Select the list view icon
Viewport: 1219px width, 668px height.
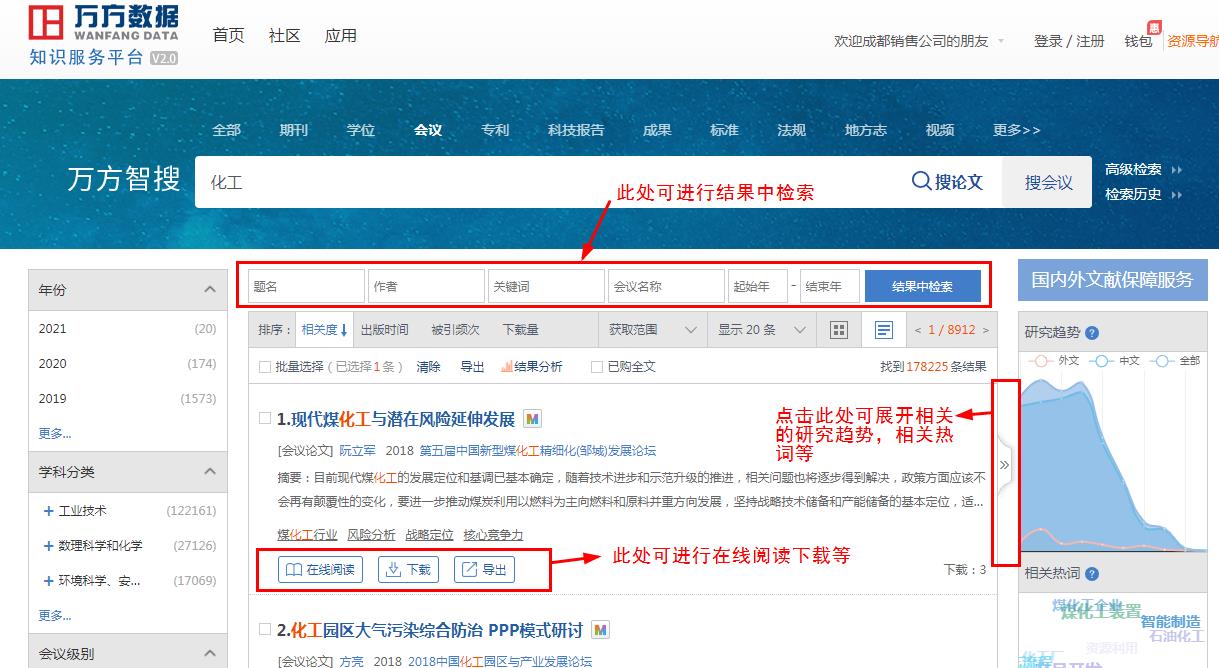coord(884,329)
